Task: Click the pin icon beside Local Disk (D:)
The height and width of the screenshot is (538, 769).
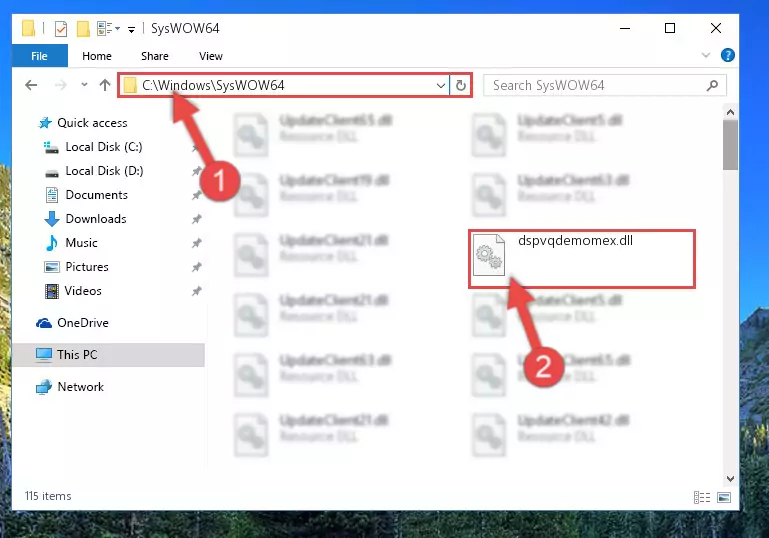Action: tap(197, 171)
